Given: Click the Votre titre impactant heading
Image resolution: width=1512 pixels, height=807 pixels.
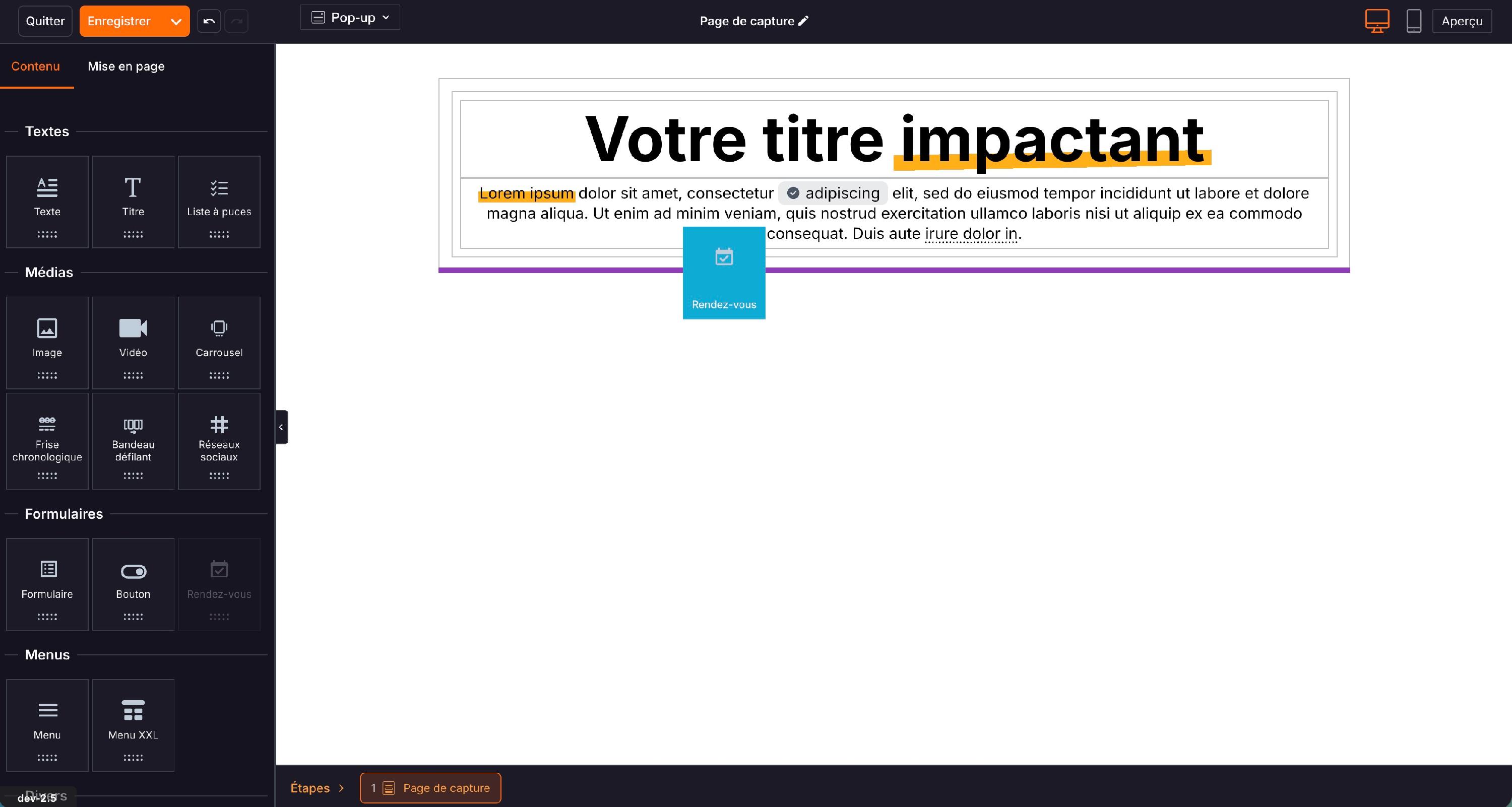Looking at the screenshot, I should (895, 140).
